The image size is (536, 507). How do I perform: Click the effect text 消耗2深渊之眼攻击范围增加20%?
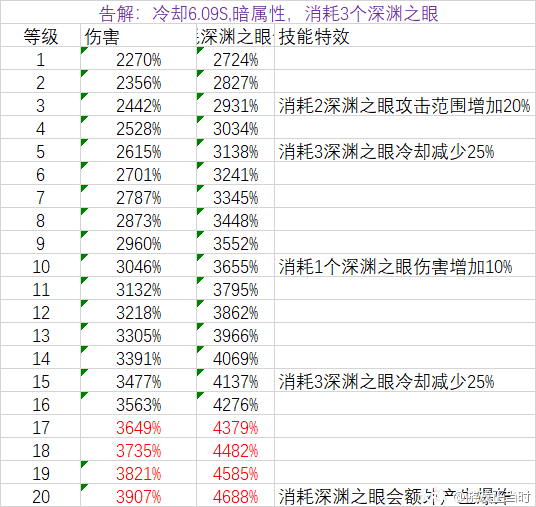[x=404, y=105]
